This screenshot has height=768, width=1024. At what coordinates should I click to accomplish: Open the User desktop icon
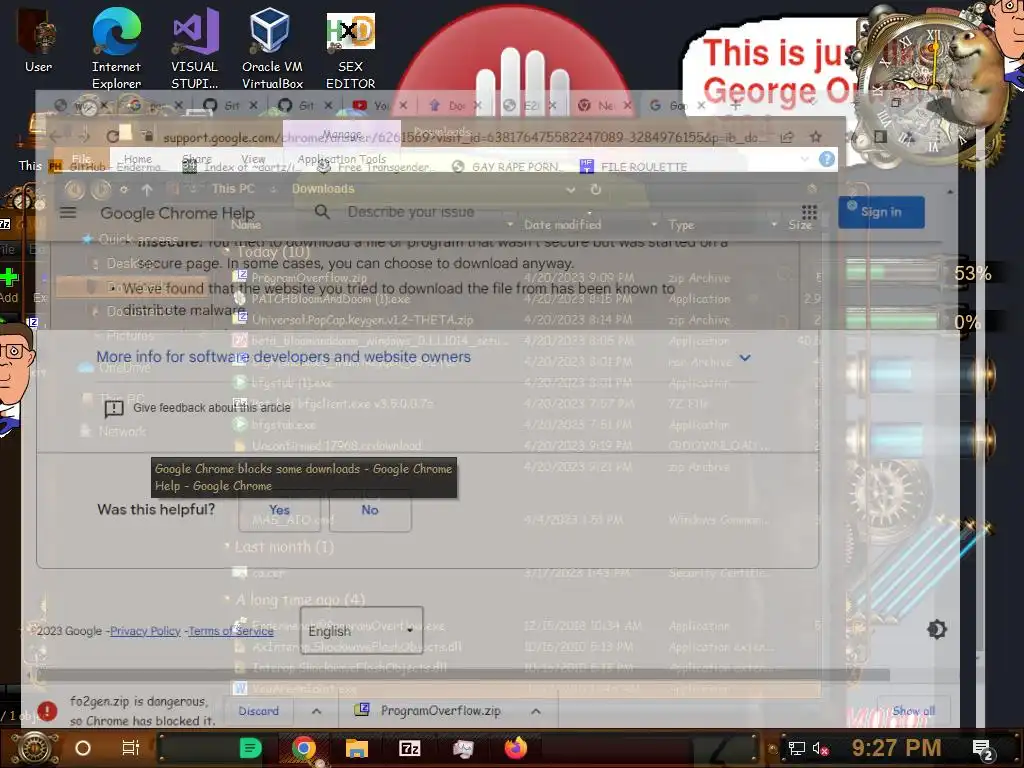coord(39,41)
